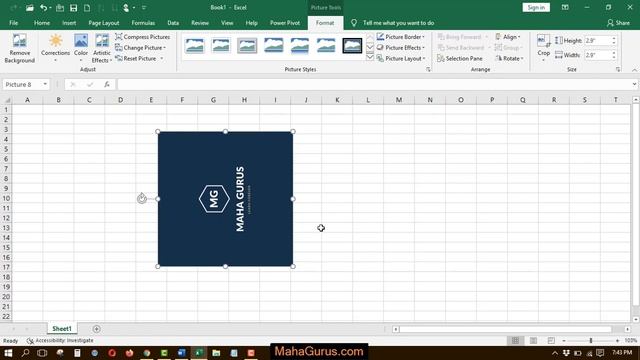The width and height of the screenshot is (640, 360).
Task: Switch to Page Break Preview icon in status bar
Action: [x=551, y=340]
